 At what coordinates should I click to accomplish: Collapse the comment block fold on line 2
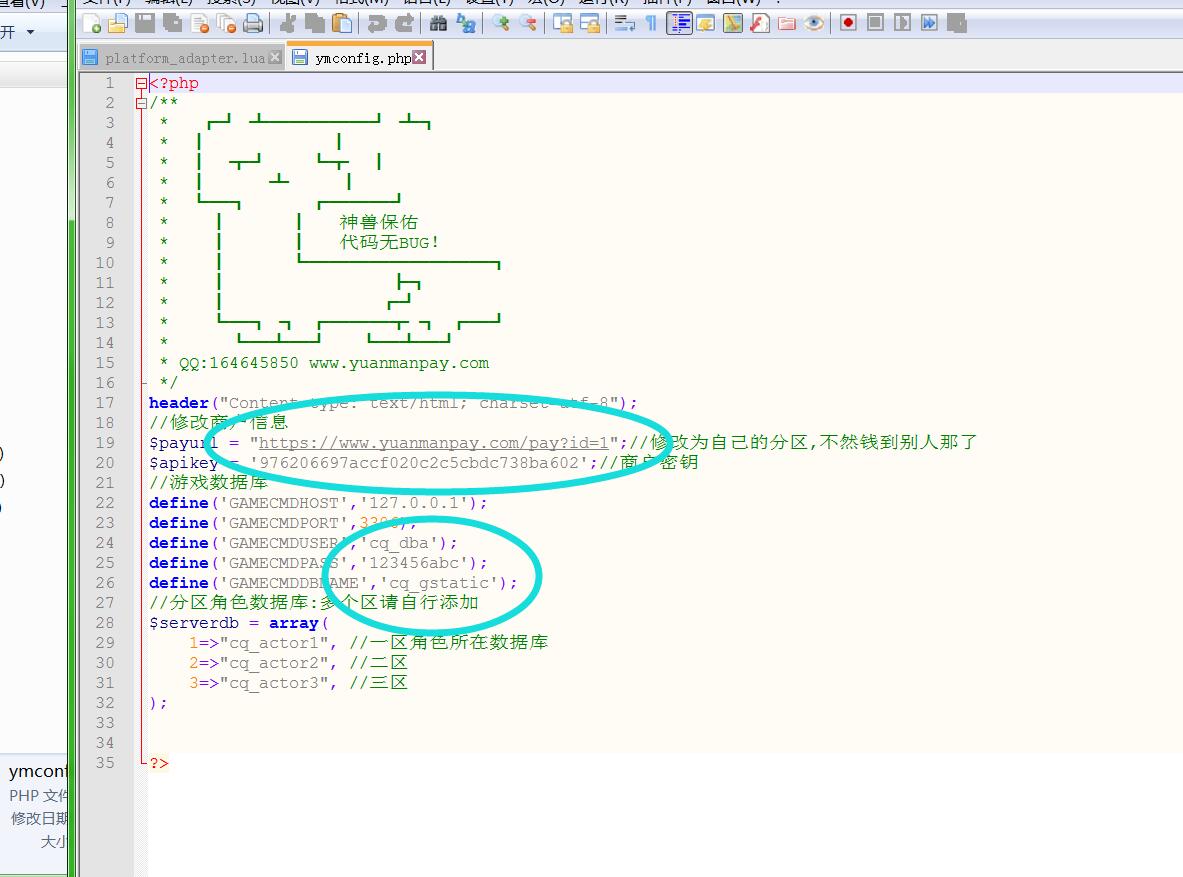[x=141, y=103]
